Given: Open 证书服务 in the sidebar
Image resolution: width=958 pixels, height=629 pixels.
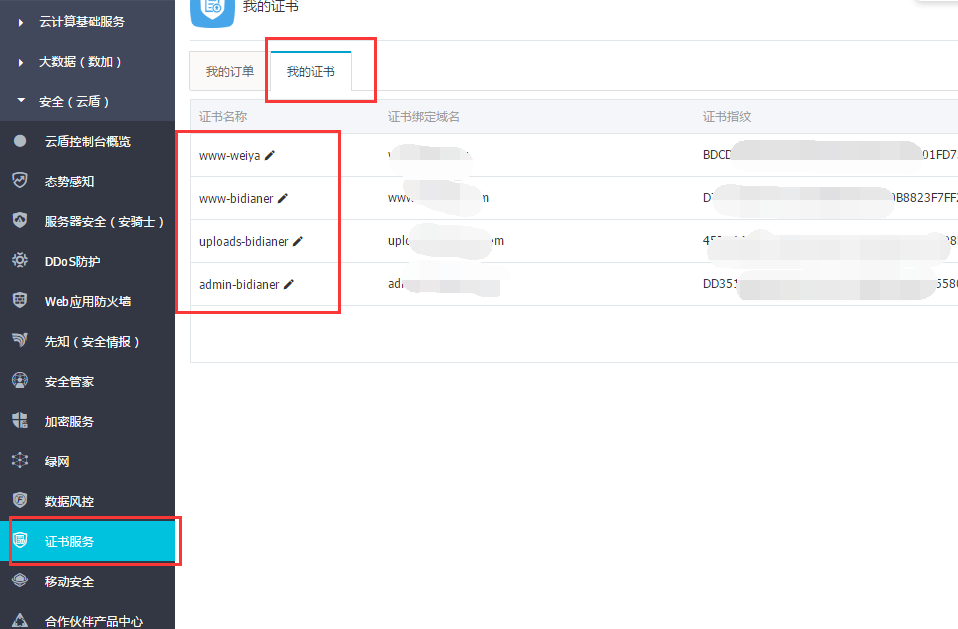Looking at the screenshot, I should [70, 541].
